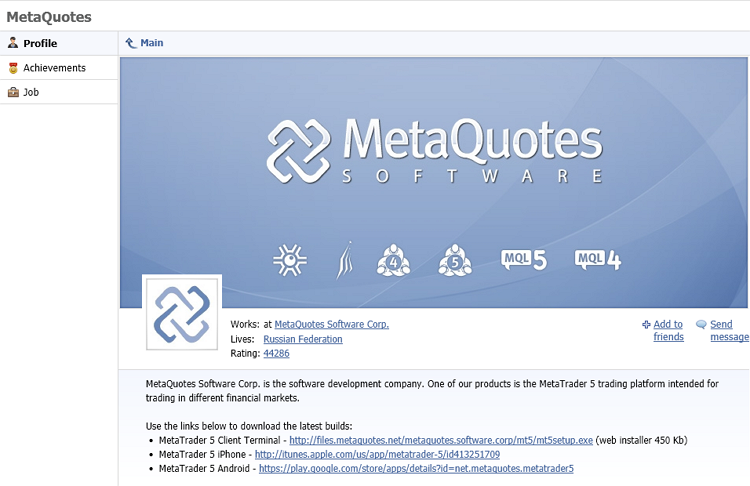750x486 pixels.
Task: Open the Job section
Action: pyautogui.click(x=58, y=92)
